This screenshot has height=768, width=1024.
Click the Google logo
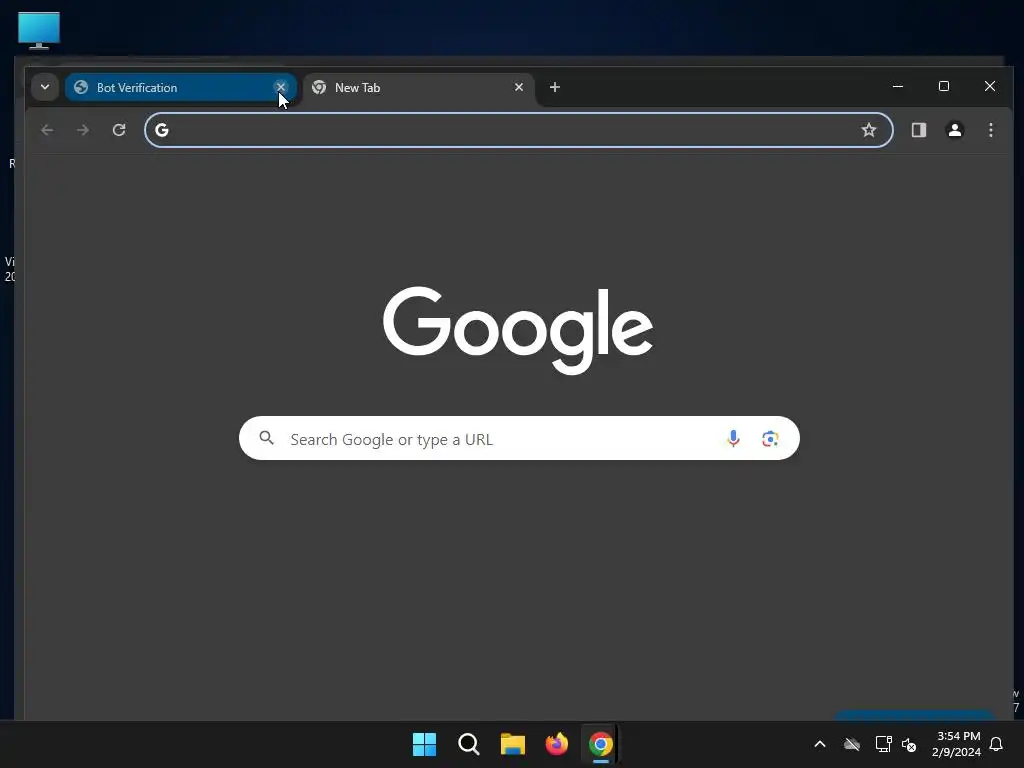(x=518, y=330)
